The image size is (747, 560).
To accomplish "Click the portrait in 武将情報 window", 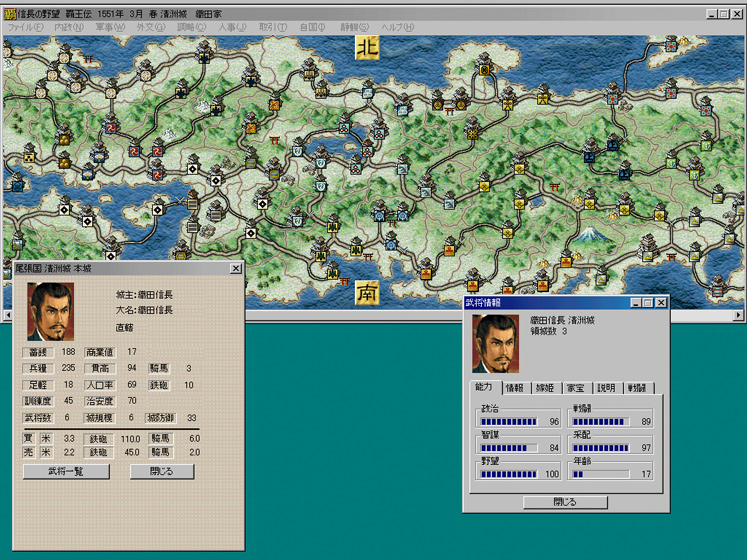I will point(495,344).
